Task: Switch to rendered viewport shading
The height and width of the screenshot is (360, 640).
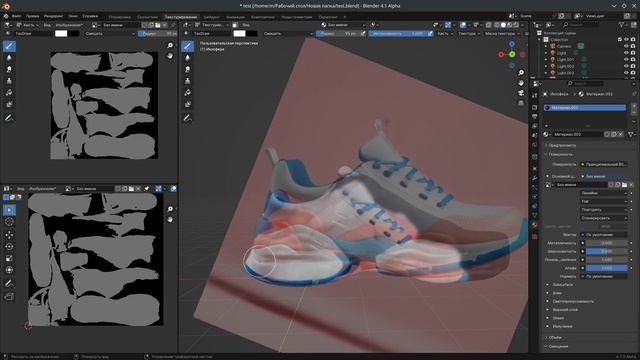Action: pyautogui.click(x=516, y=25)
